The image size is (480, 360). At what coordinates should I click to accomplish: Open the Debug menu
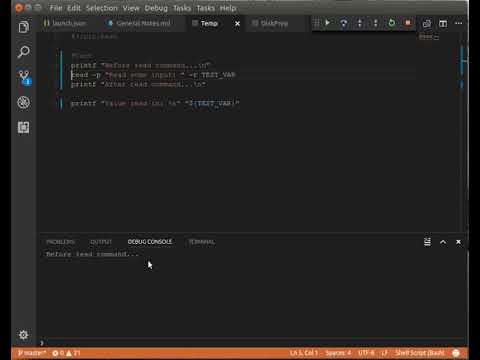[x=156, y=8]
